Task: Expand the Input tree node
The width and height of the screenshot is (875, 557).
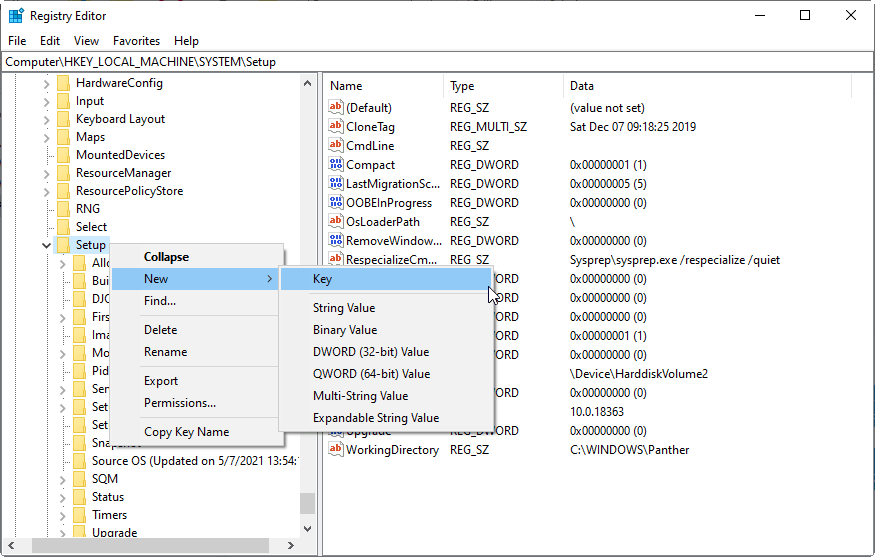Action: [46, 102]
